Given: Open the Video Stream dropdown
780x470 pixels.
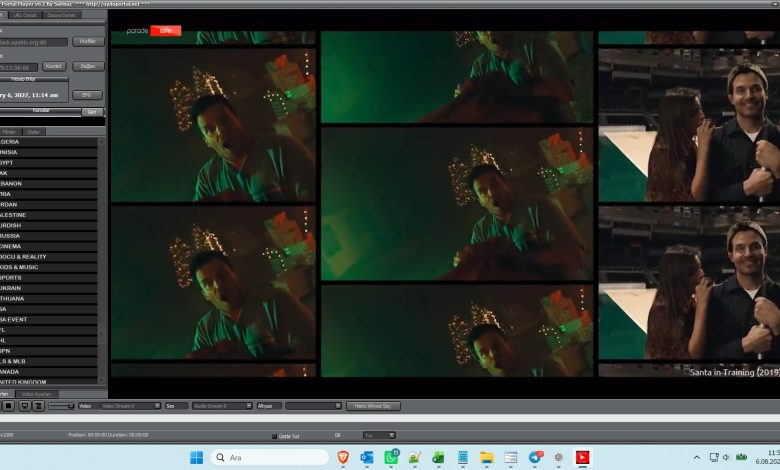Looking at the screenshot, I should click(x=130, y=406).
